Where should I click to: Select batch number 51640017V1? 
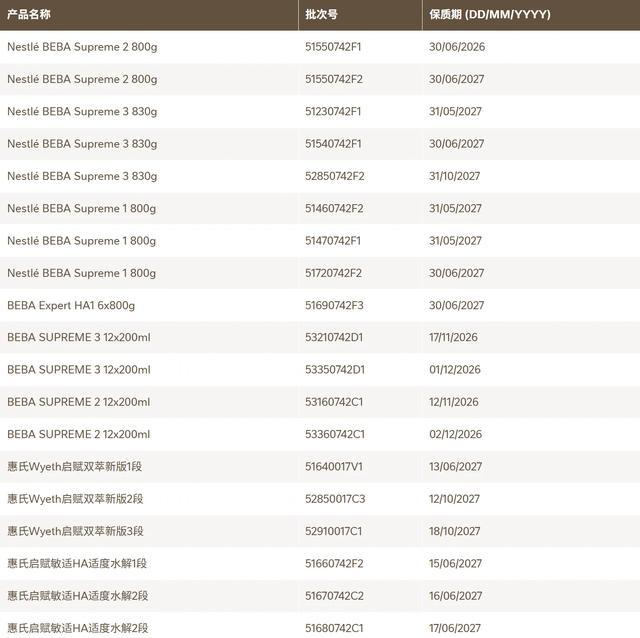click(334, 466)
